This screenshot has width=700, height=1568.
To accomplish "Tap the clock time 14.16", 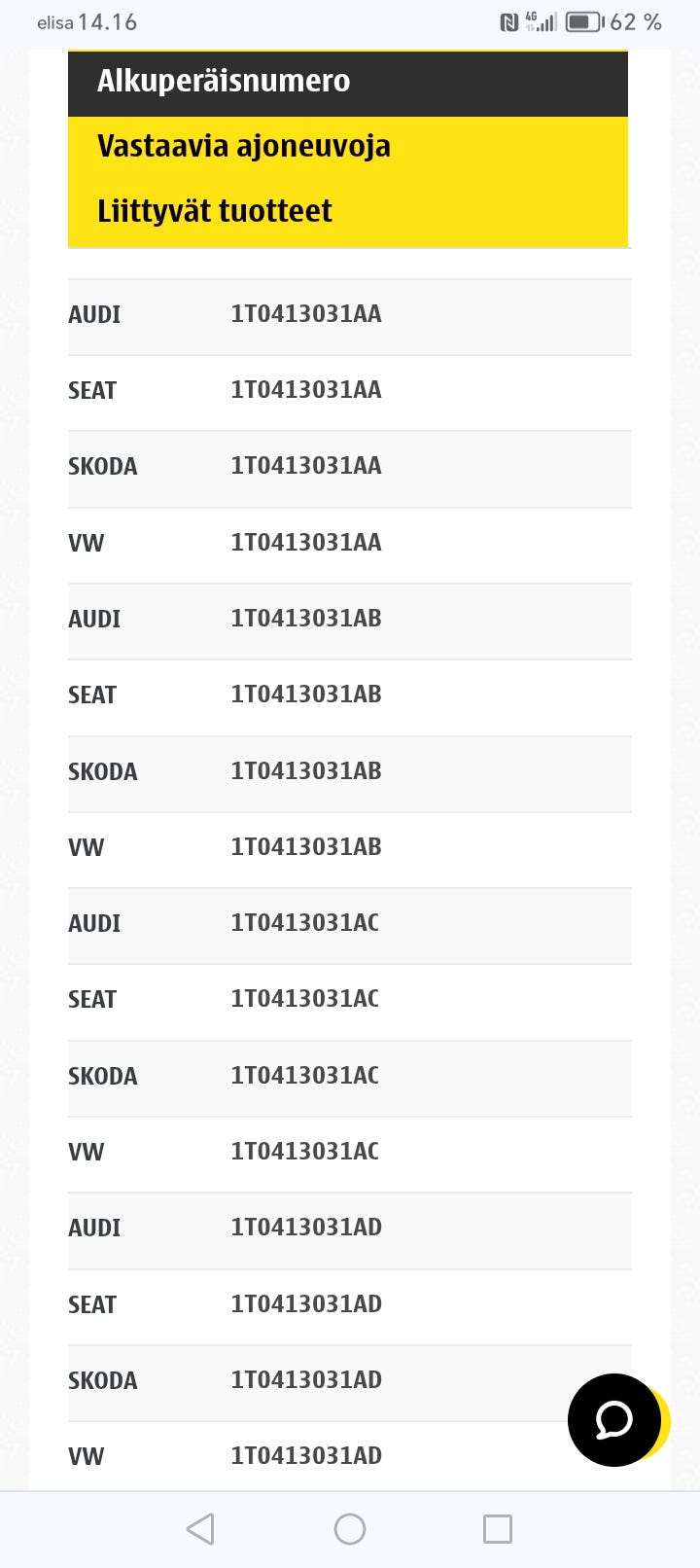I will coord(107,21).
